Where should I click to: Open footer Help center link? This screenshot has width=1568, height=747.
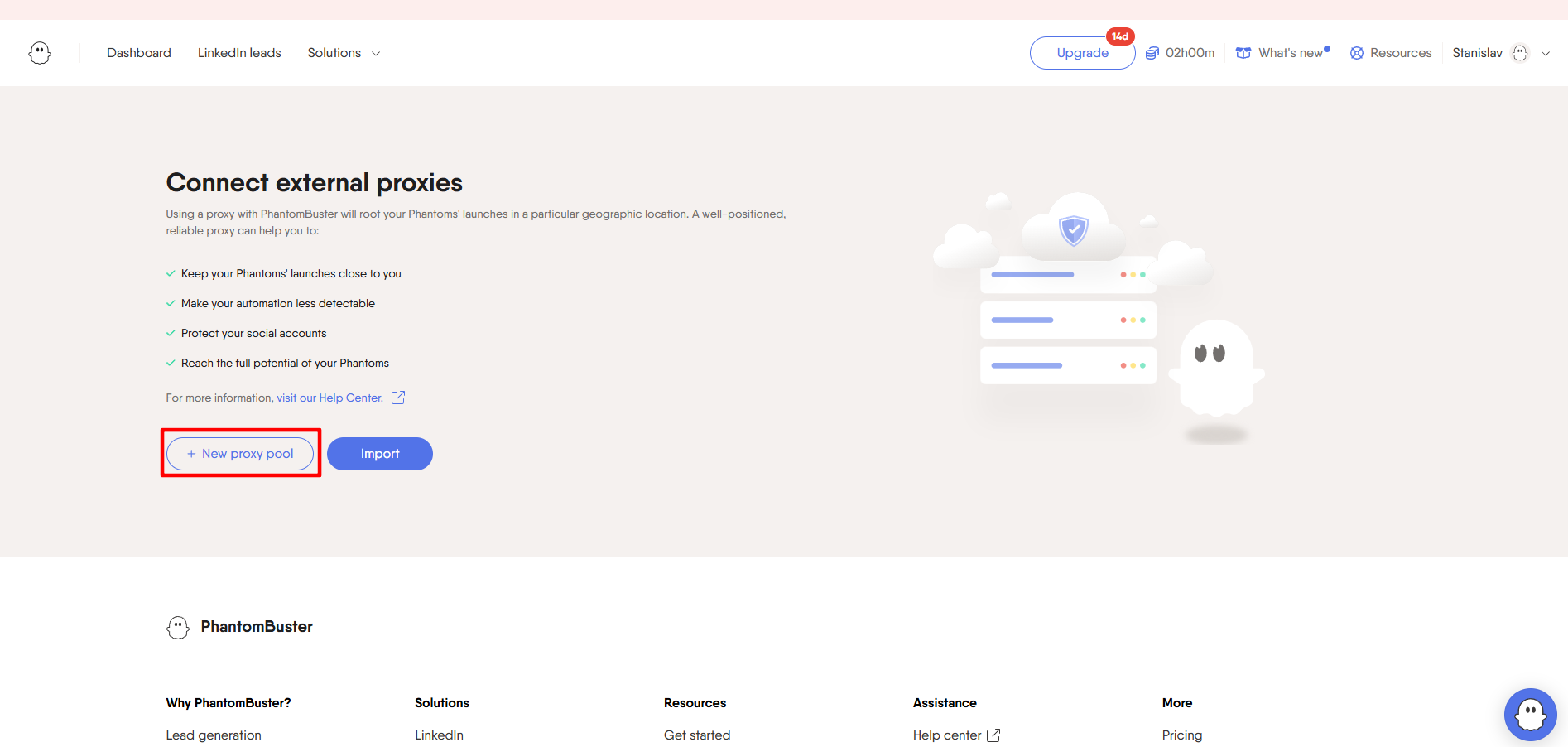947,735
